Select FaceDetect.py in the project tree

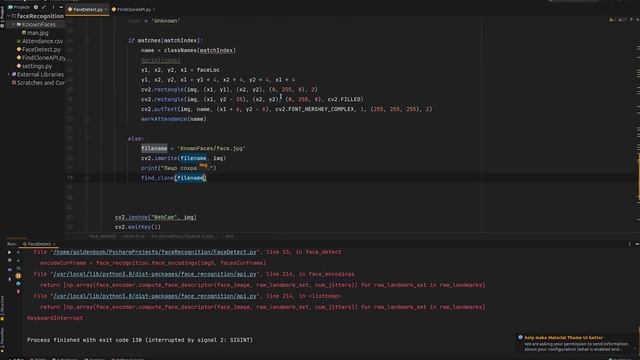[41, 49]
